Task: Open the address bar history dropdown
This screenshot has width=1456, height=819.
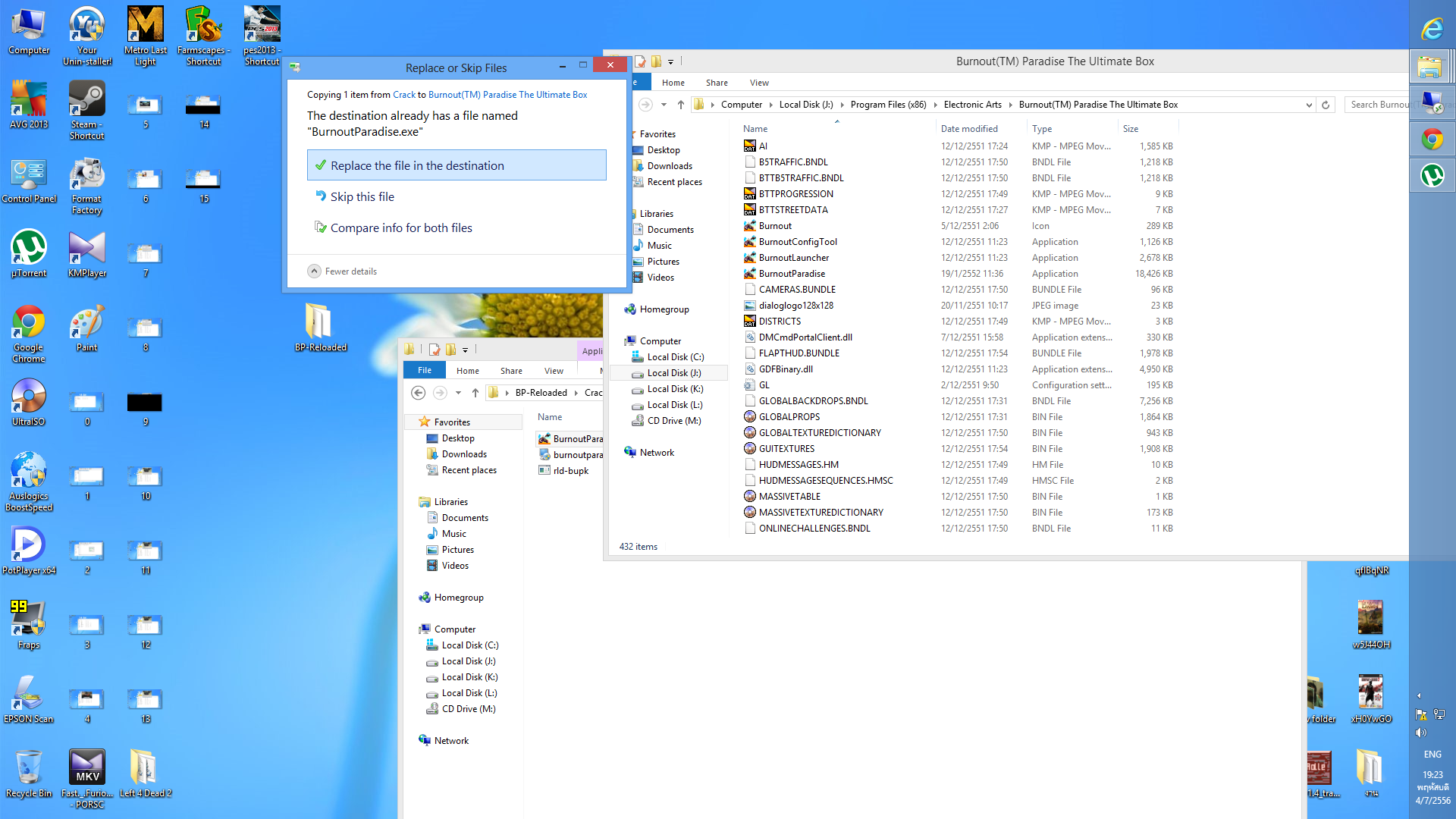Action: pos(1309,105)
